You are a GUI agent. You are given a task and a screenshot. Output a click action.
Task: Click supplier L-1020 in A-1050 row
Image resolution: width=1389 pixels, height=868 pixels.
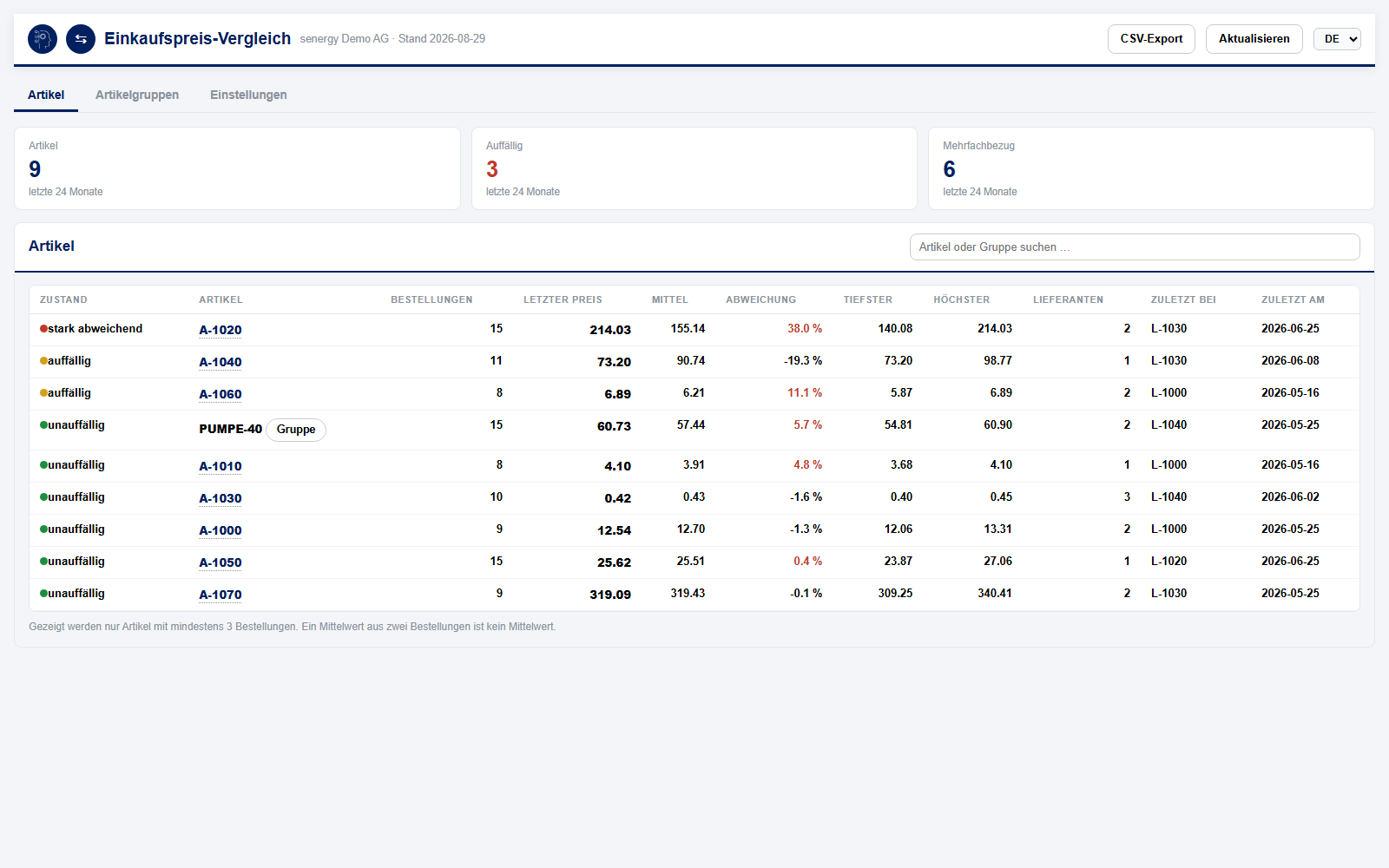(x=1168, y=562)
